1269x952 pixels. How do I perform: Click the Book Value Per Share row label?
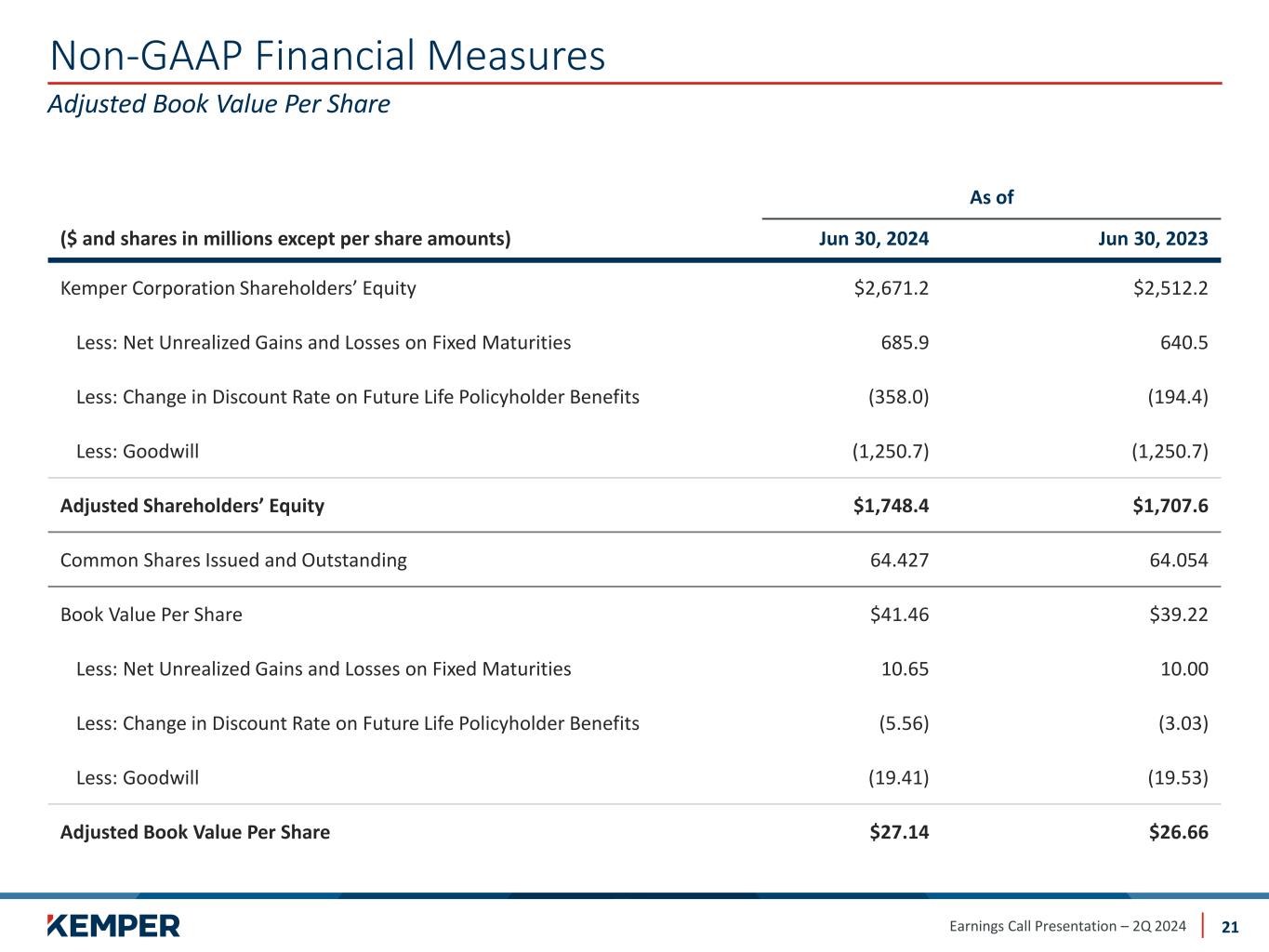pyautogui.click(x=152, y=615)
